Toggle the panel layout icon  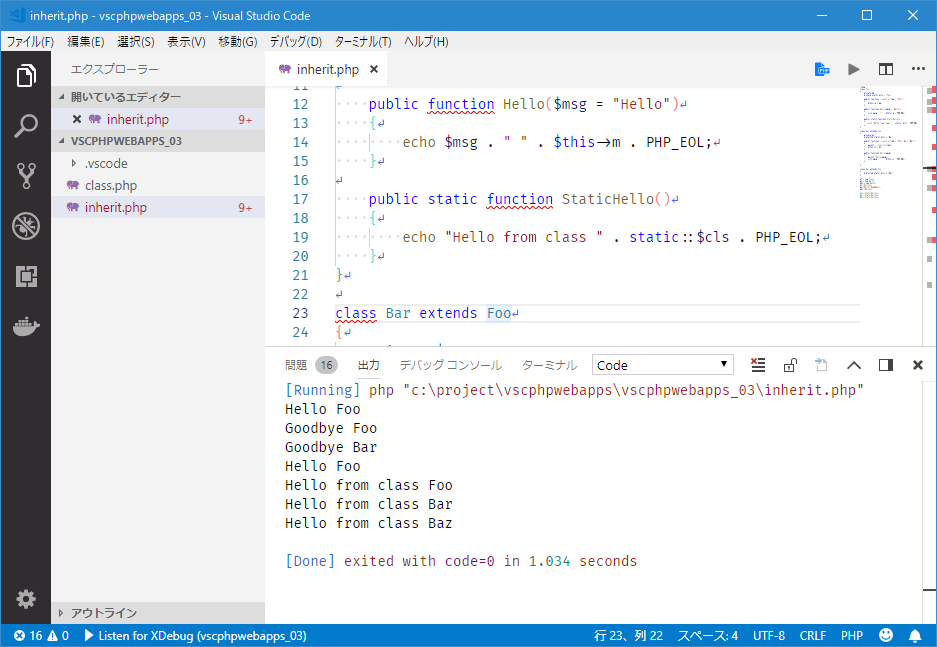(884, 364)
